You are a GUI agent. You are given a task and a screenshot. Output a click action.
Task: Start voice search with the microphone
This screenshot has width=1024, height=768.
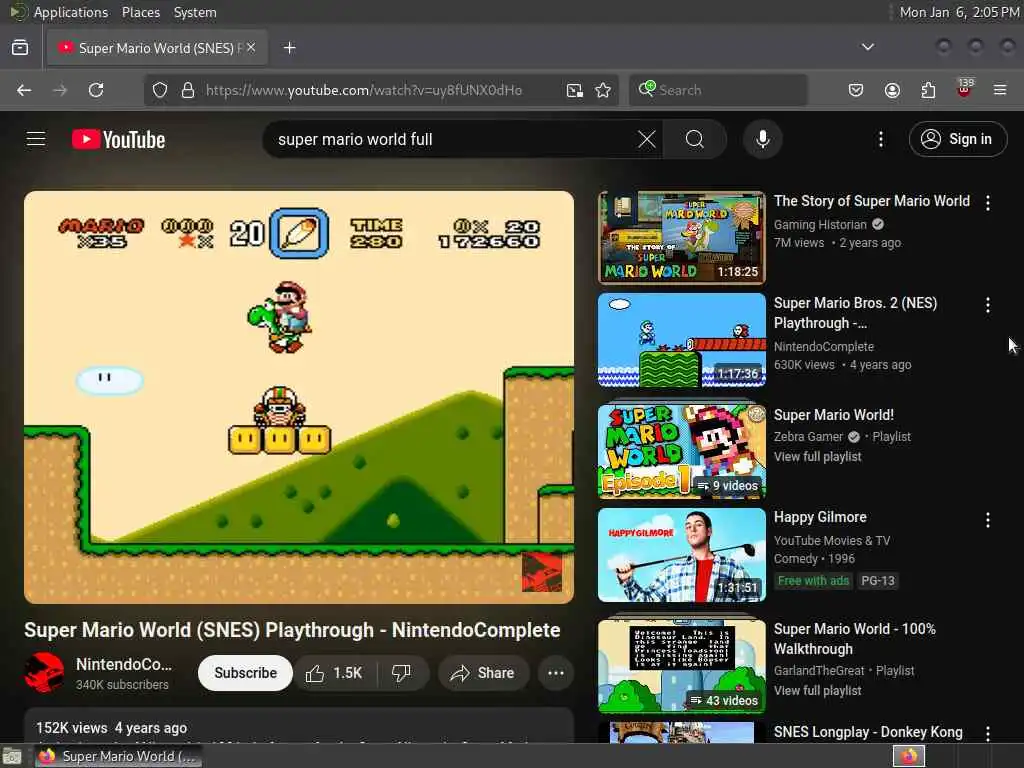point(762,139)
